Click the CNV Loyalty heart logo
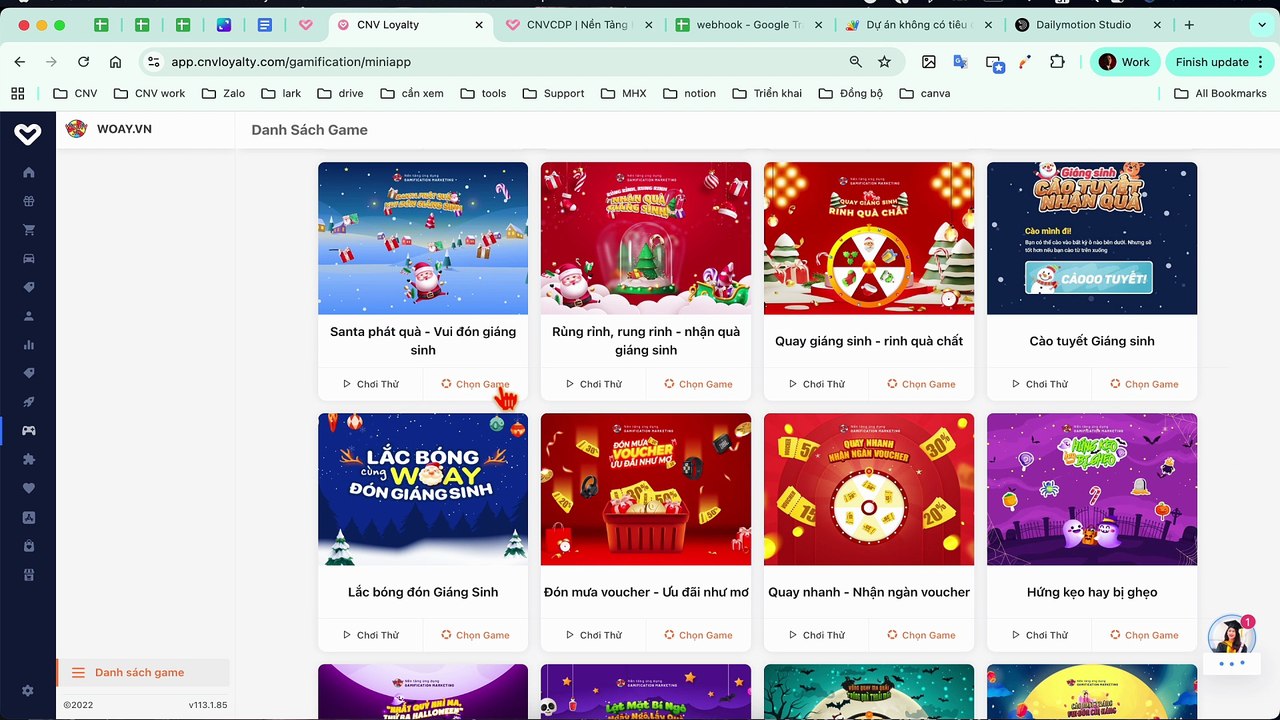Viewport: 1280px width, 720px height. 28,133
